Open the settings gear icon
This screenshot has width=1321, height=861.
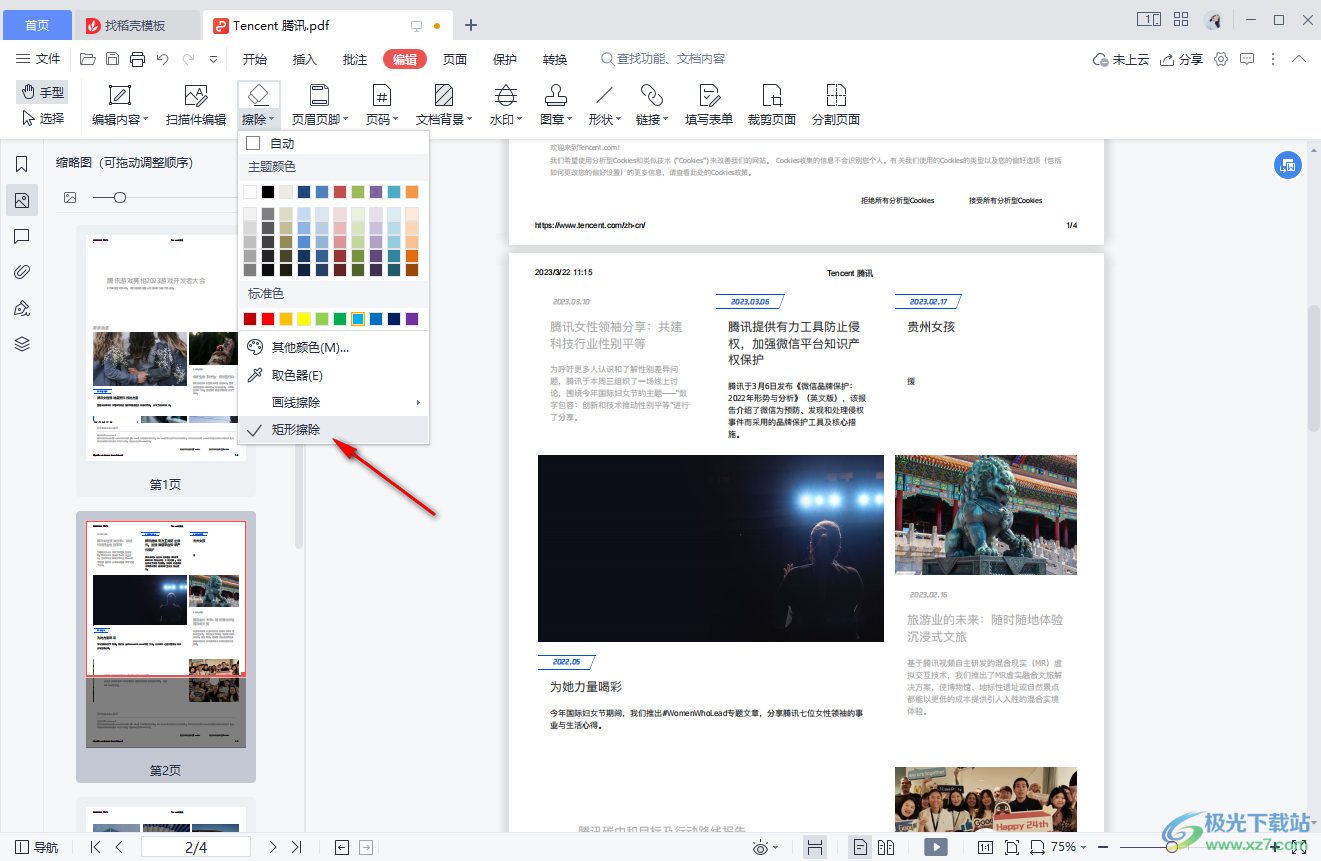[x=1221, y=59]
